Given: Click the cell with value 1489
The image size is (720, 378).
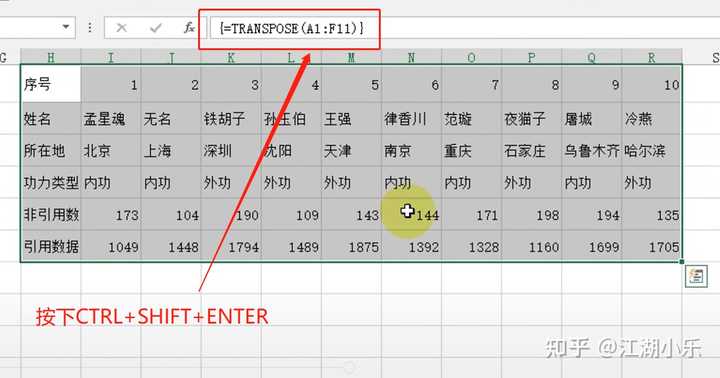Looking at the screenshot, I should [x=291, y=246].
